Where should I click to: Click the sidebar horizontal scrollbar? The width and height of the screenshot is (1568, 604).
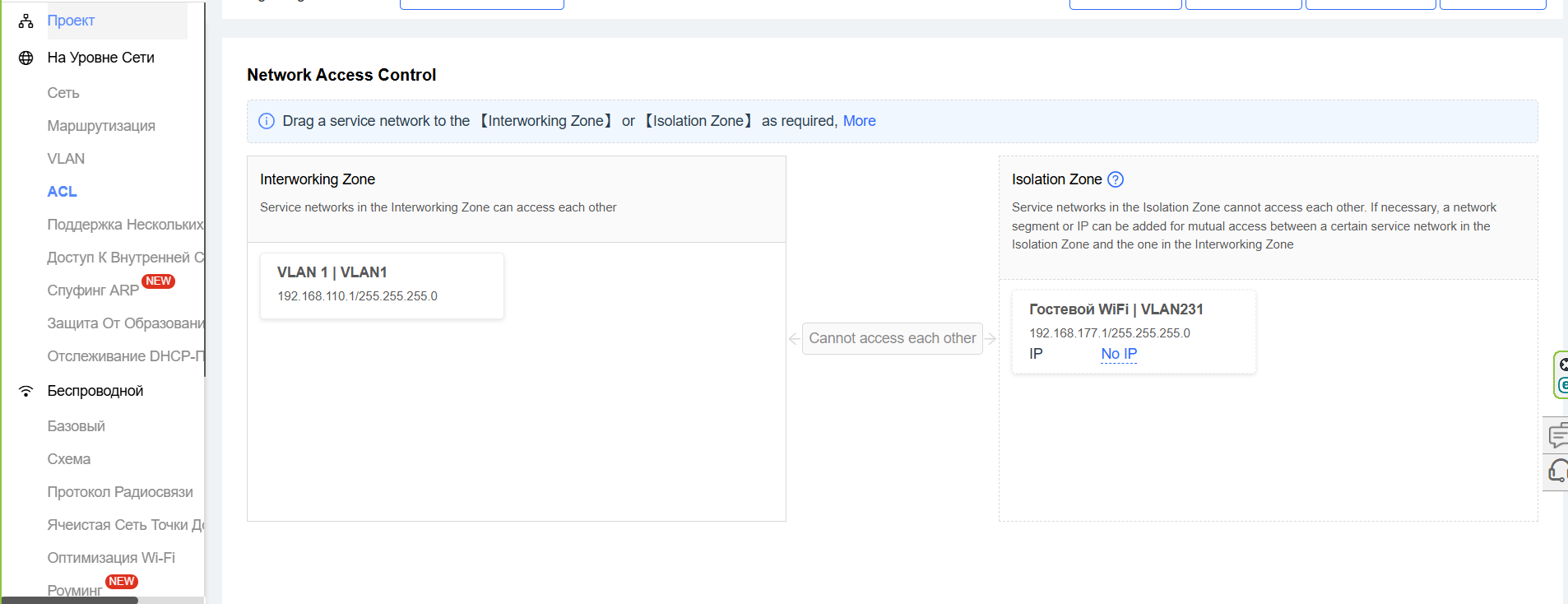[x=71, y=600]
